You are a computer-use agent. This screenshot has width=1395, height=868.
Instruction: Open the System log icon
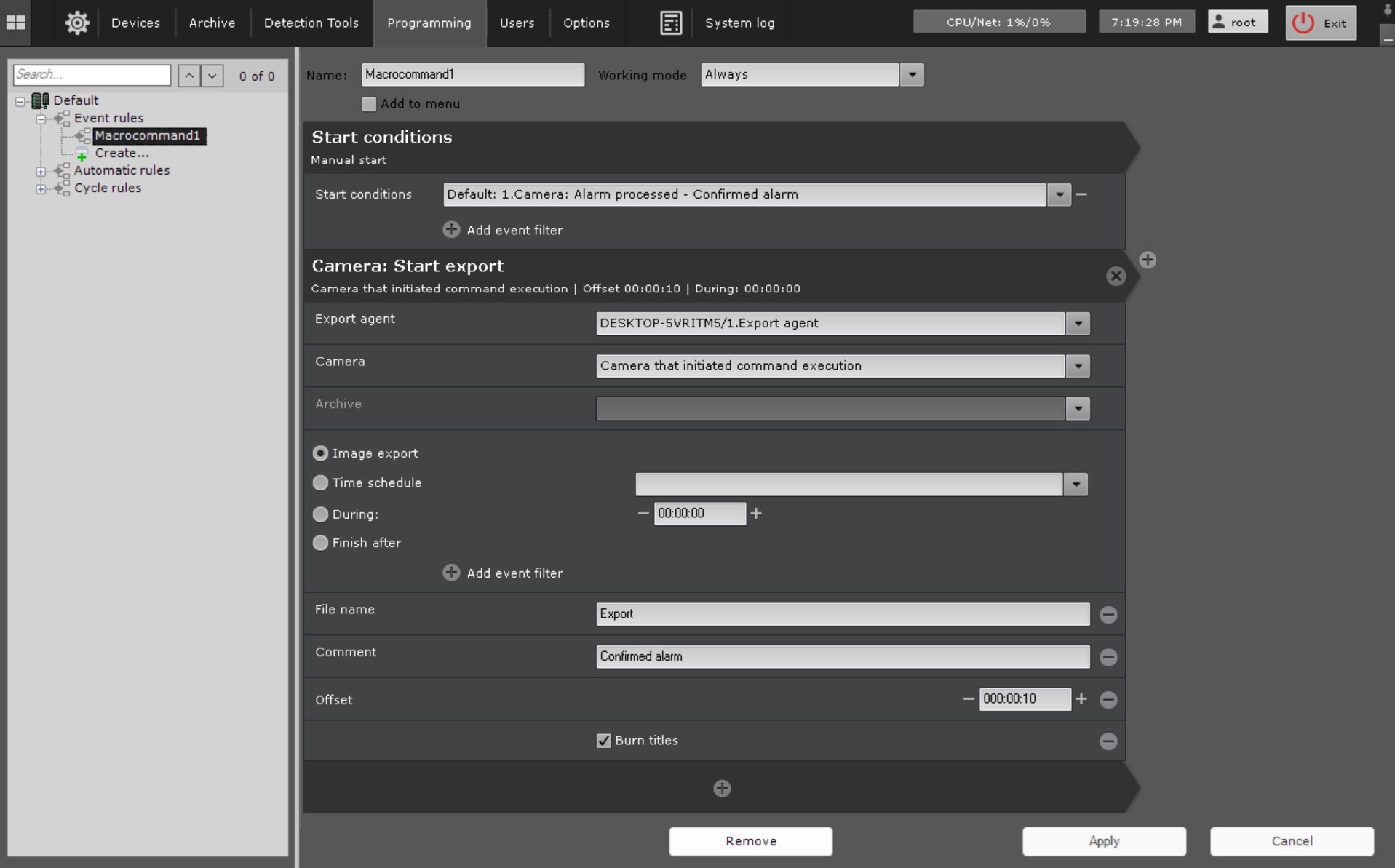(670, 23)
